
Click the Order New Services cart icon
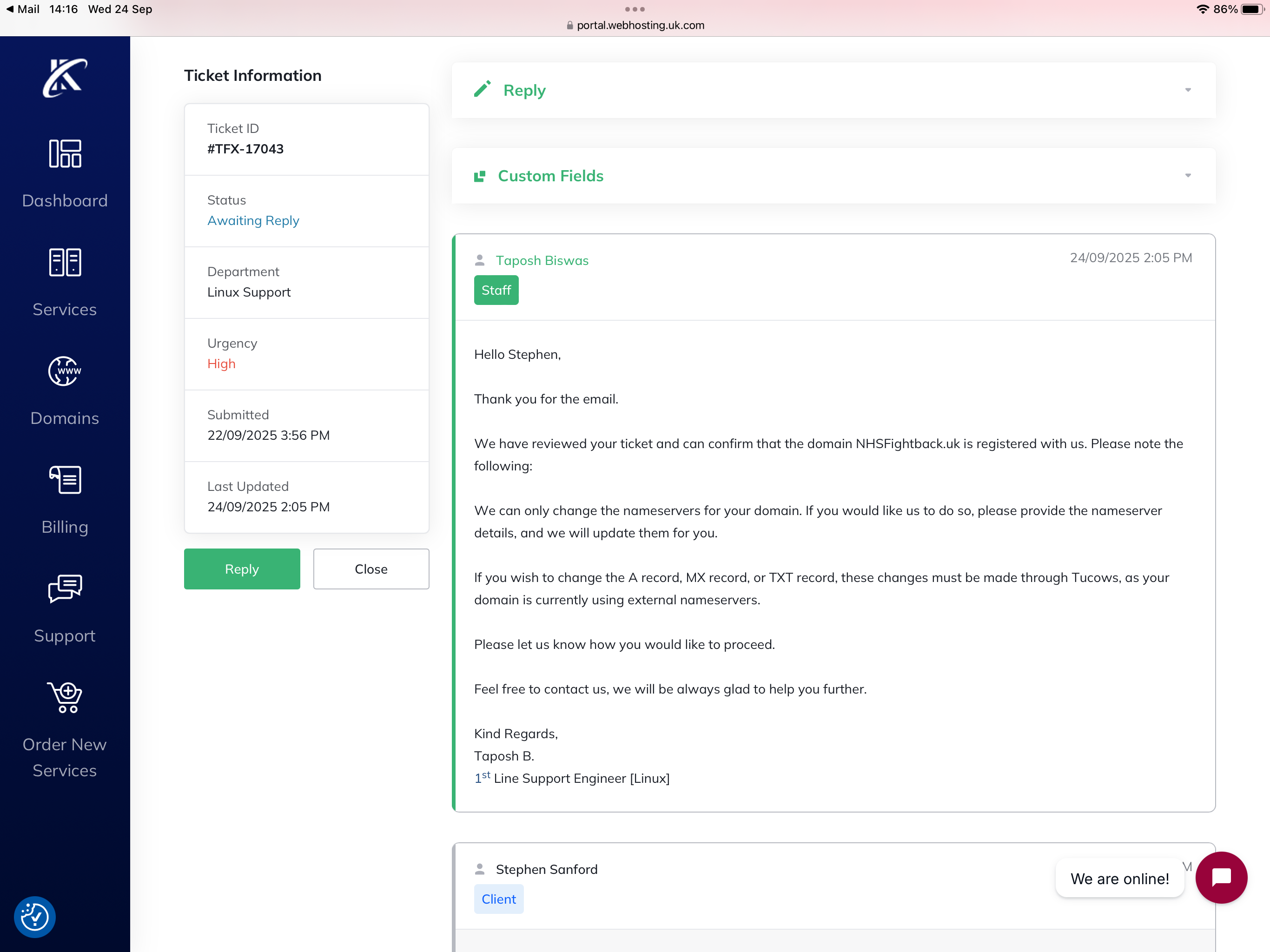pyautogui.click(x=65, y=697)
